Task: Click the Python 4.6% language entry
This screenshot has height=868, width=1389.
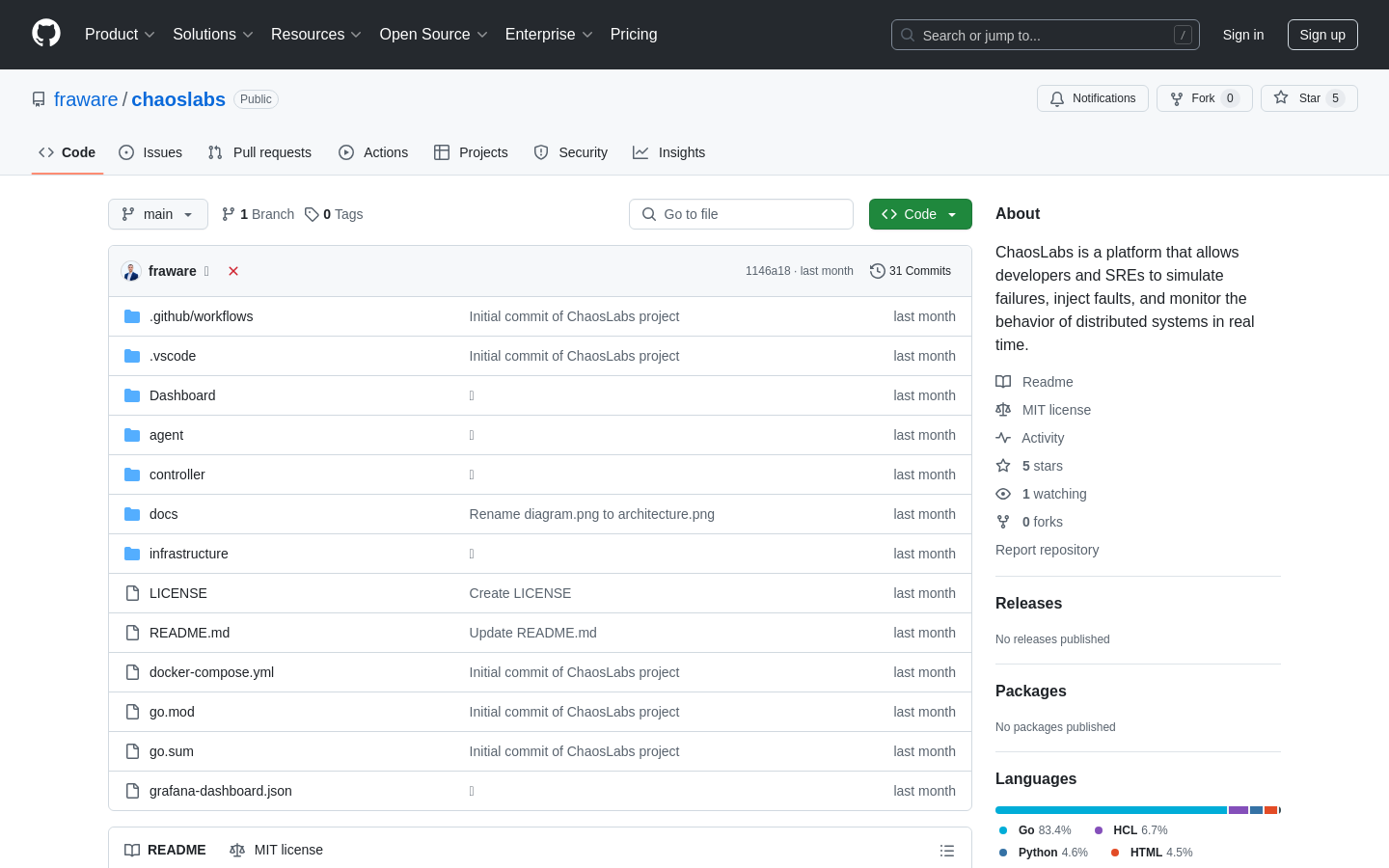Action: (1043, 853)
